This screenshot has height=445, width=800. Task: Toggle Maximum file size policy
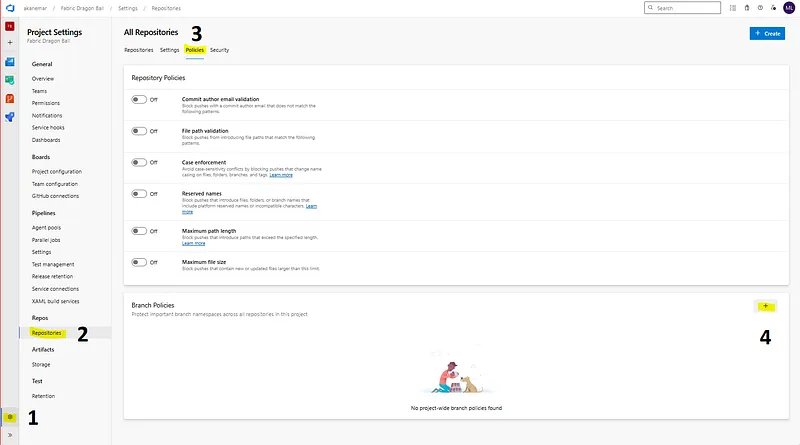tap(139, 262)
